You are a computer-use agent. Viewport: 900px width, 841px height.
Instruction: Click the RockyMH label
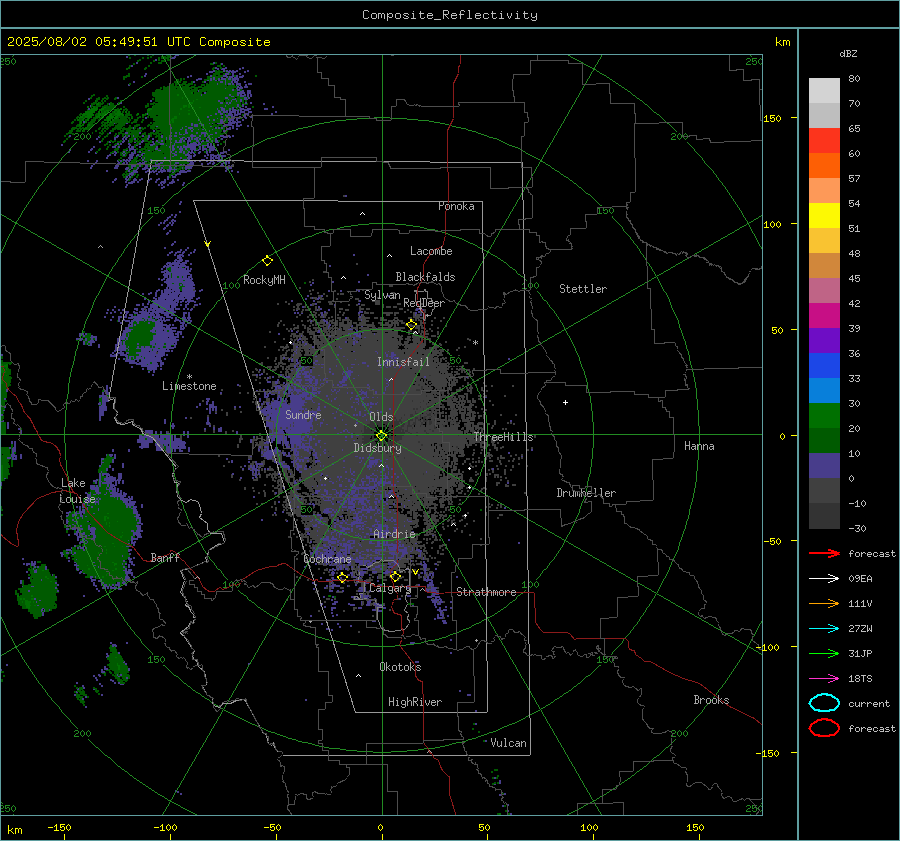(x=264, y=280)
